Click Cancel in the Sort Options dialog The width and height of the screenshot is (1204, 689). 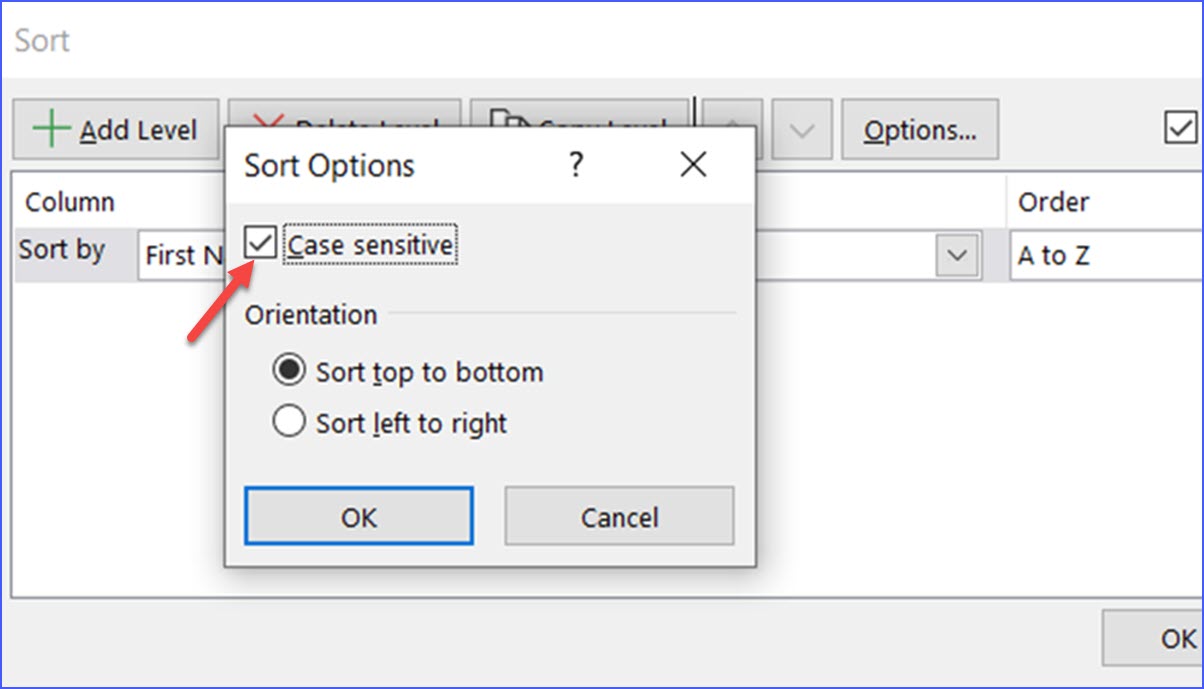click(x=618, y=517)
